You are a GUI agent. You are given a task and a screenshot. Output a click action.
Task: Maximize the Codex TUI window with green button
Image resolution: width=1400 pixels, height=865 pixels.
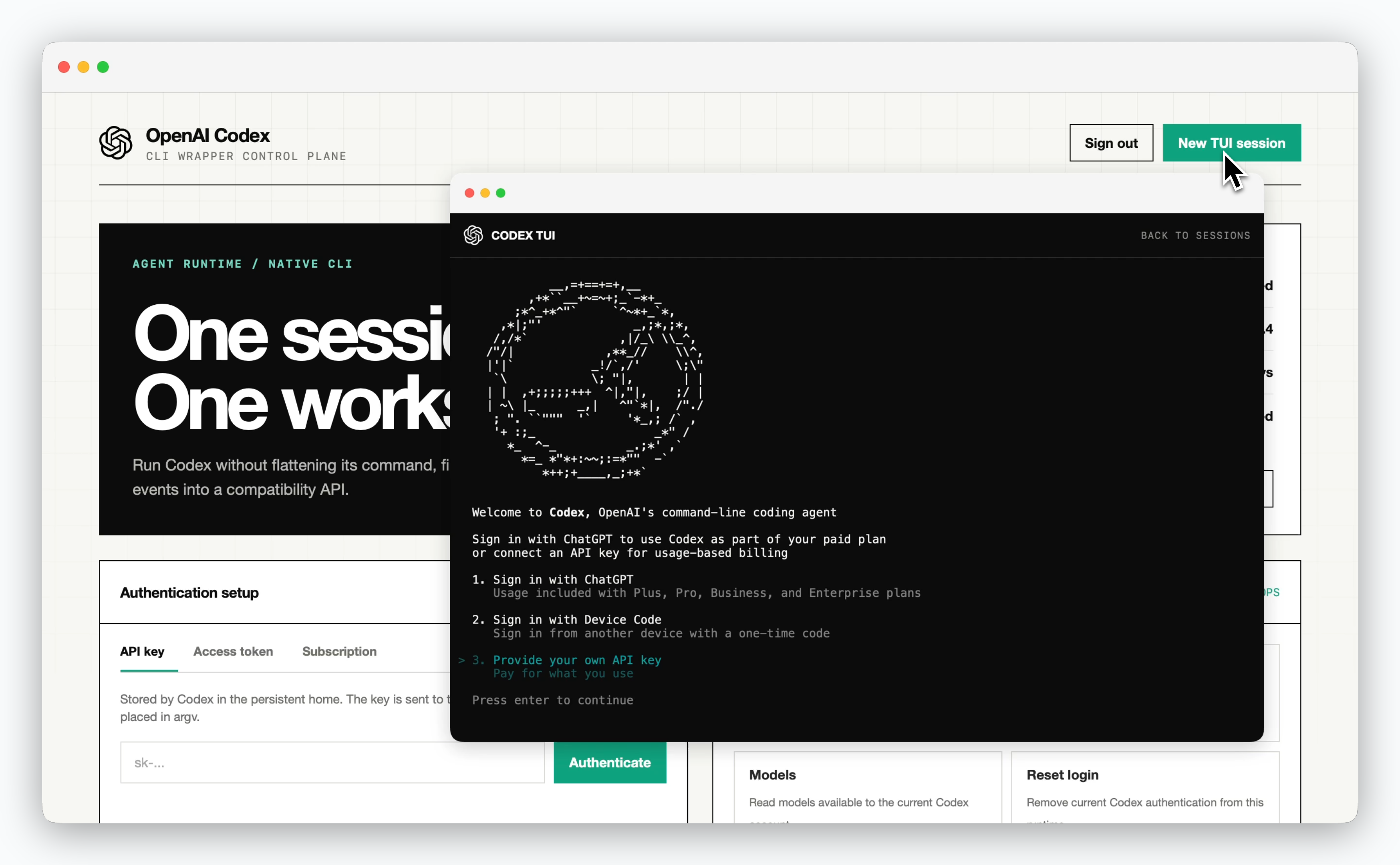(x=501, y=193)
